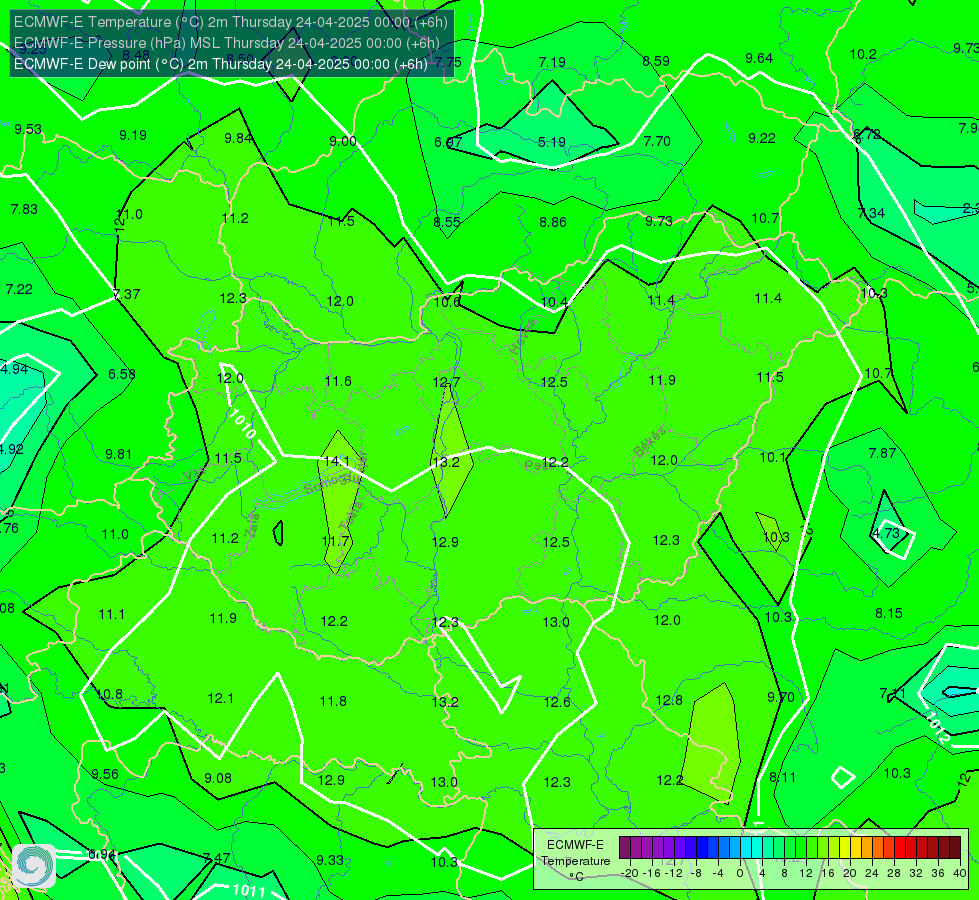Viewport: 979px width, 900px height.
Task: Click the 11.7 temperature value
Action: point(335,541)
